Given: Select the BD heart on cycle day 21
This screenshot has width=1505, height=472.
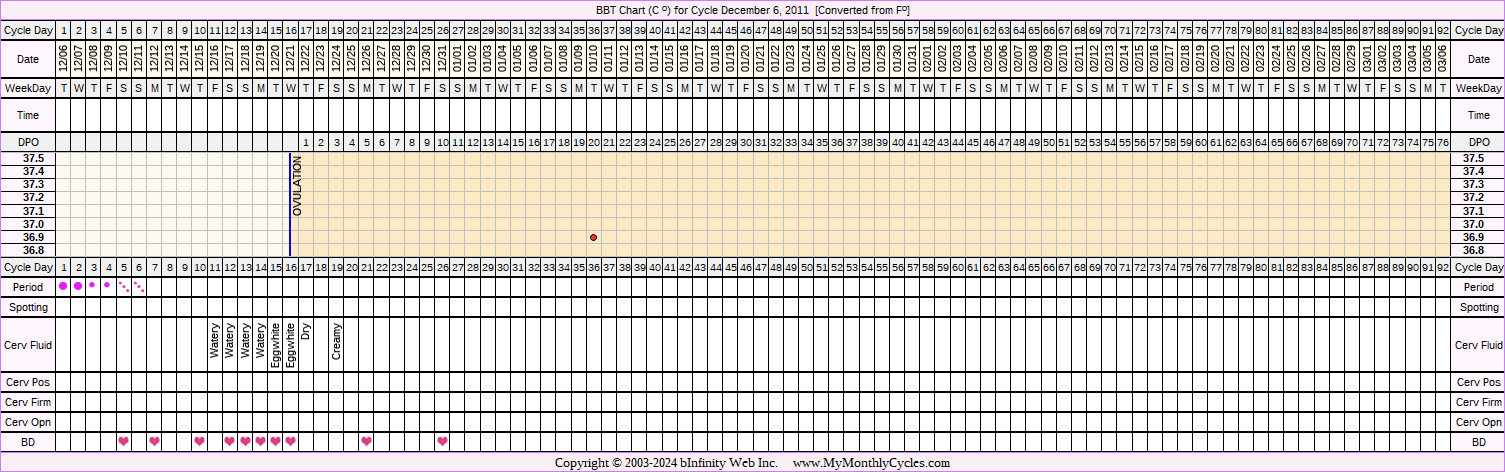Looking at the screenshot, I should point(366,441).
